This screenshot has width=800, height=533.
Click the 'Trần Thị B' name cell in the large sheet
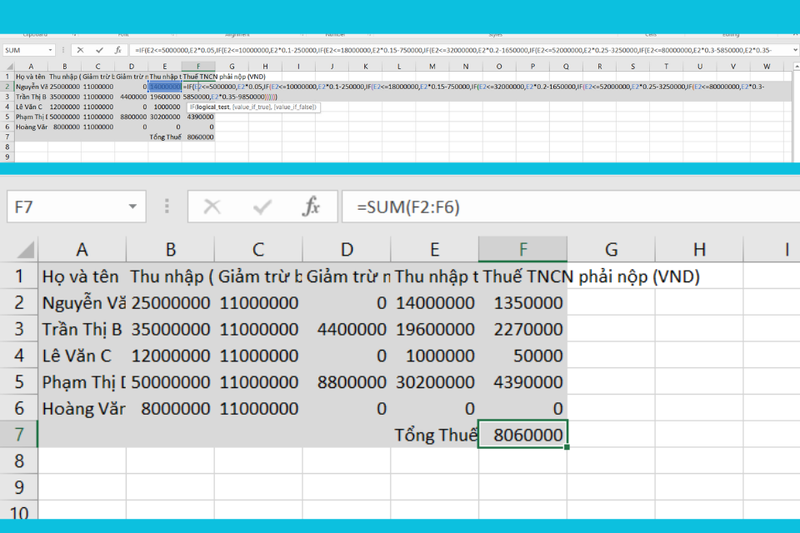82,329
